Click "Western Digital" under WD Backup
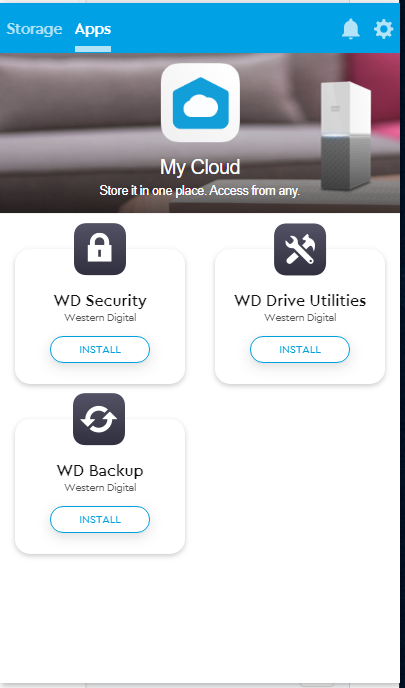Image resolution: width=405 pixels, height=688 pixels. click(x=100, y=487)
